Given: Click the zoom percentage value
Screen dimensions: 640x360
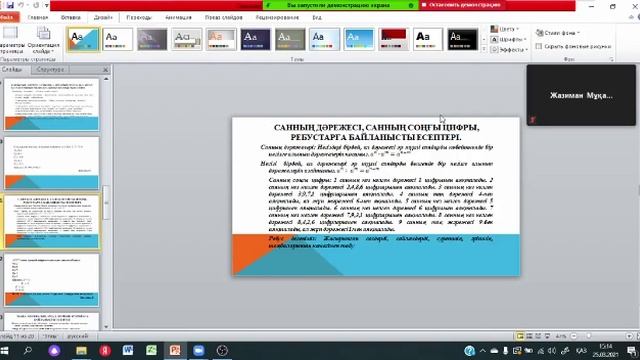Looking at the screenshot, I should [x=561, y=336].
